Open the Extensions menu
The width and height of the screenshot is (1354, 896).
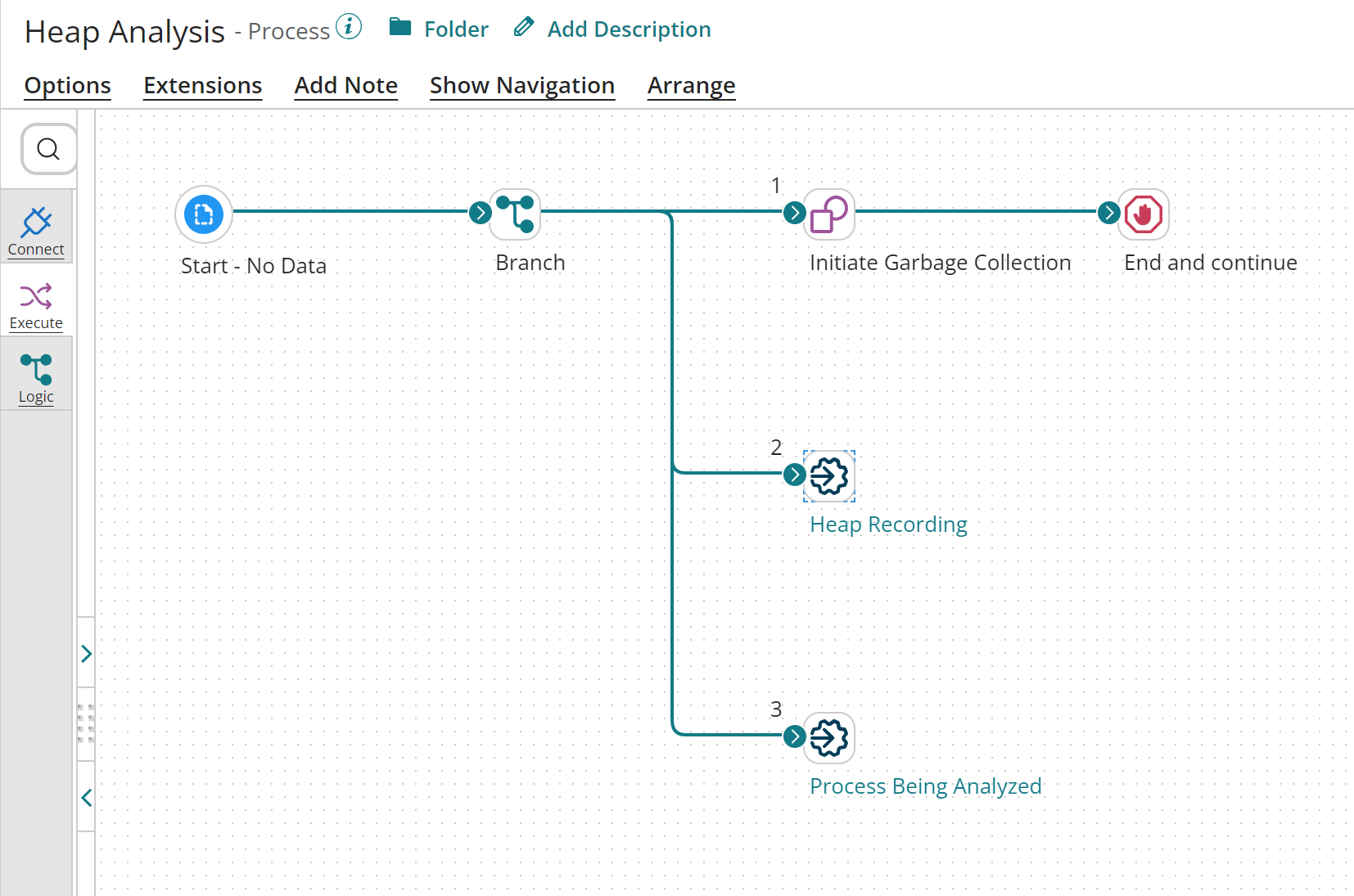point(202,85)
